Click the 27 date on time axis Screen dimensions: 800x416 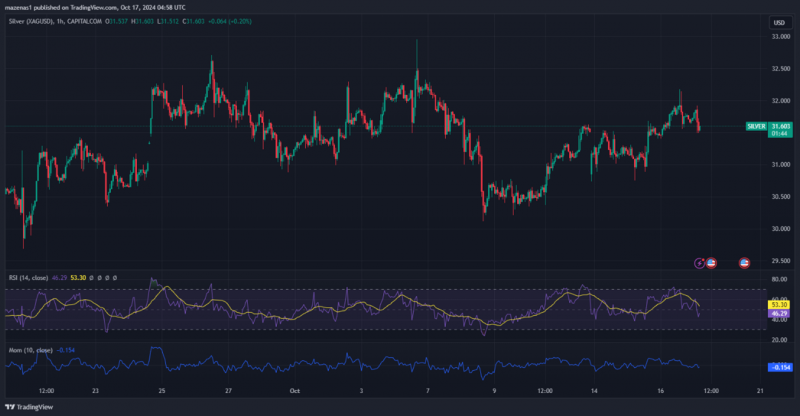(228, 391)
